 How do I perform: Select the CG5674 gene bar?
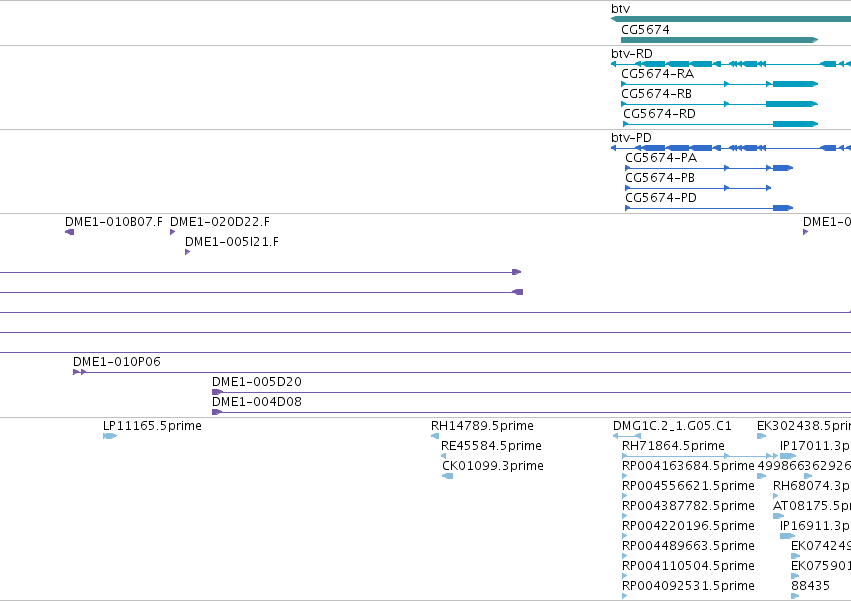[x=719, y=40]
